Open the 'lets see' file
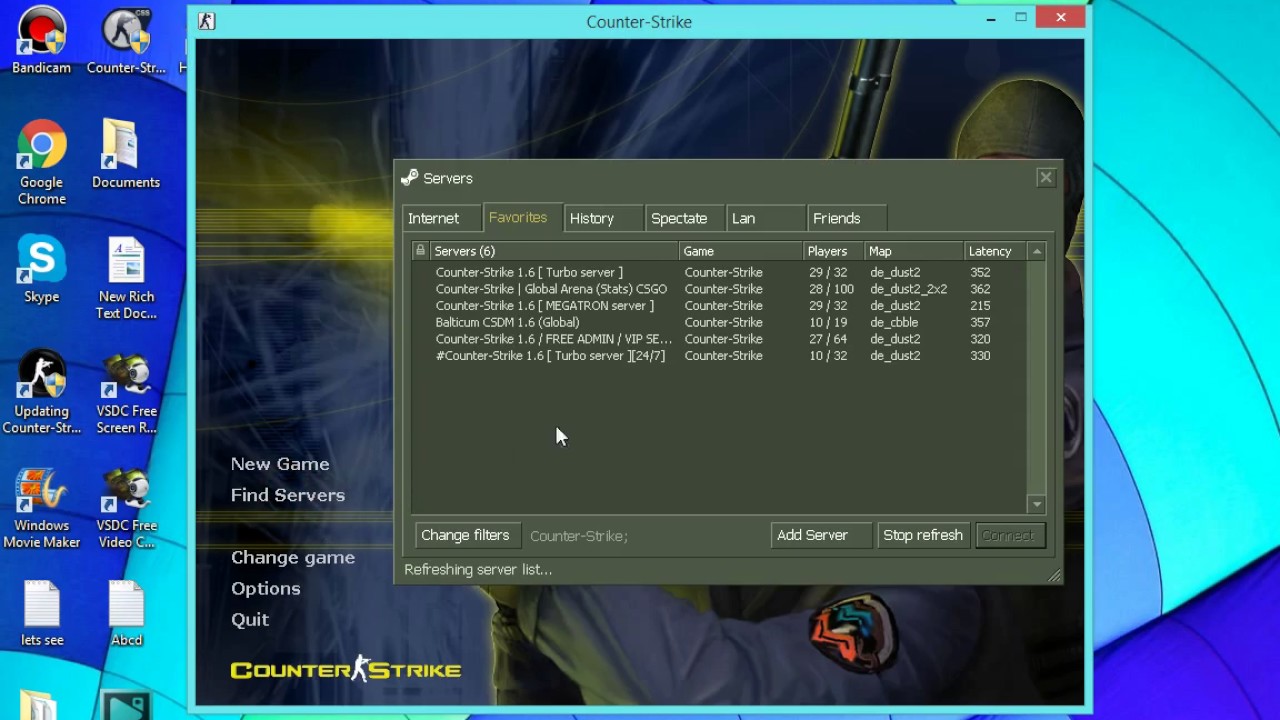Image resolution: width=1280 pixels, height=720 pixels. tap(41, 611)
